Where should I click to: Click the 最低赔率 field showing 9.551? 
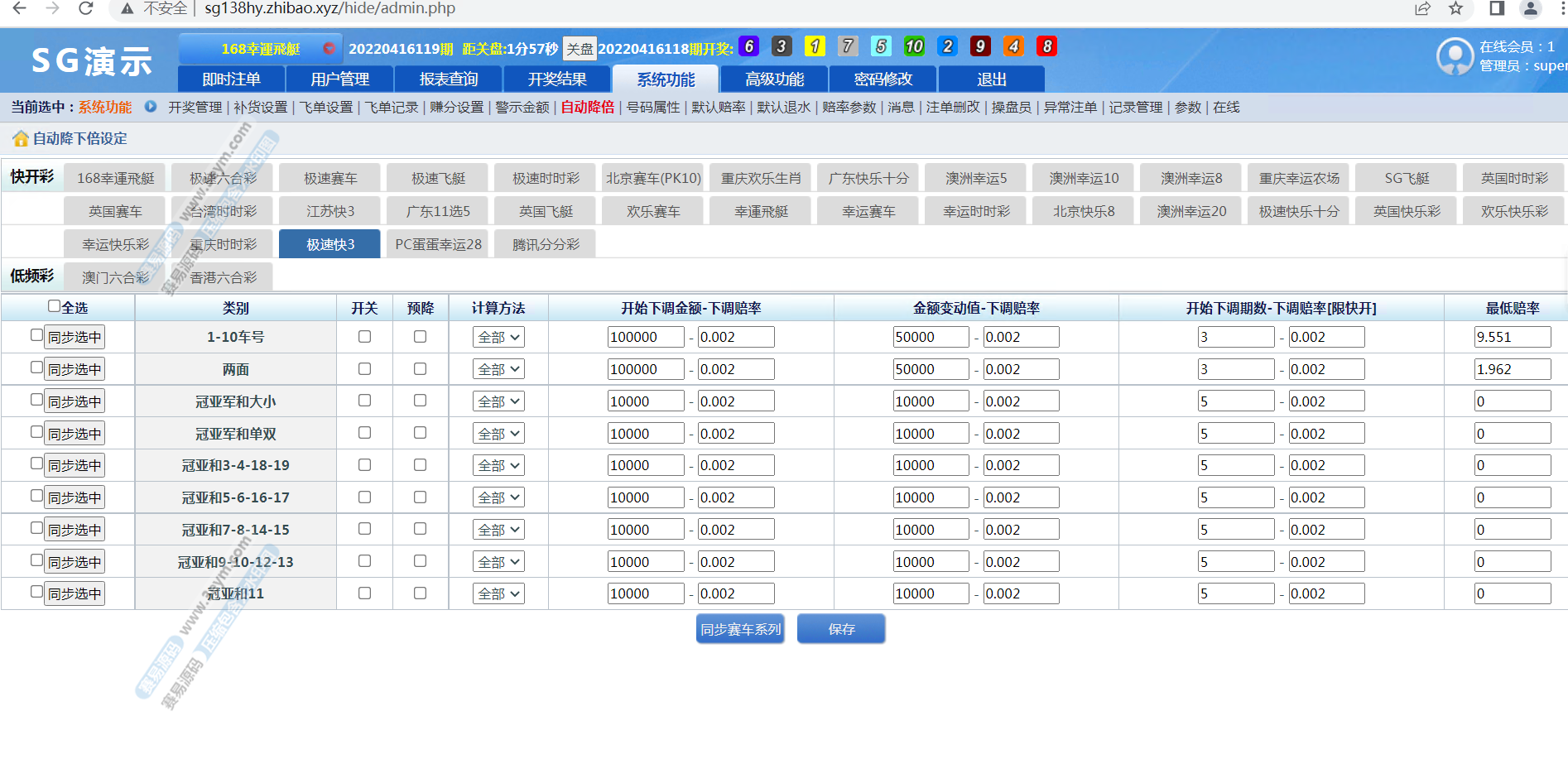[x=1512, y=338]
